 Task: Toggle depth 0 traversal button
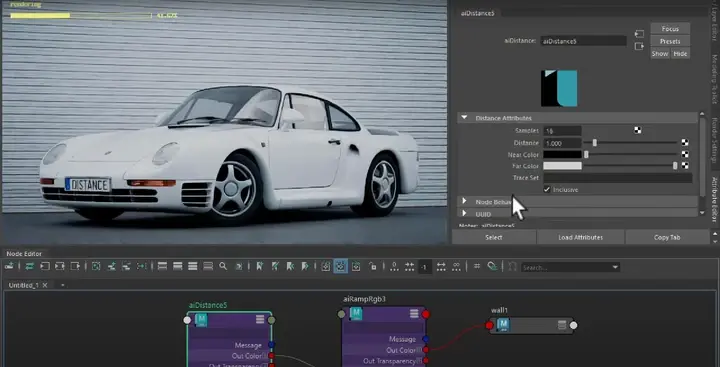click(x=394, y=266)
